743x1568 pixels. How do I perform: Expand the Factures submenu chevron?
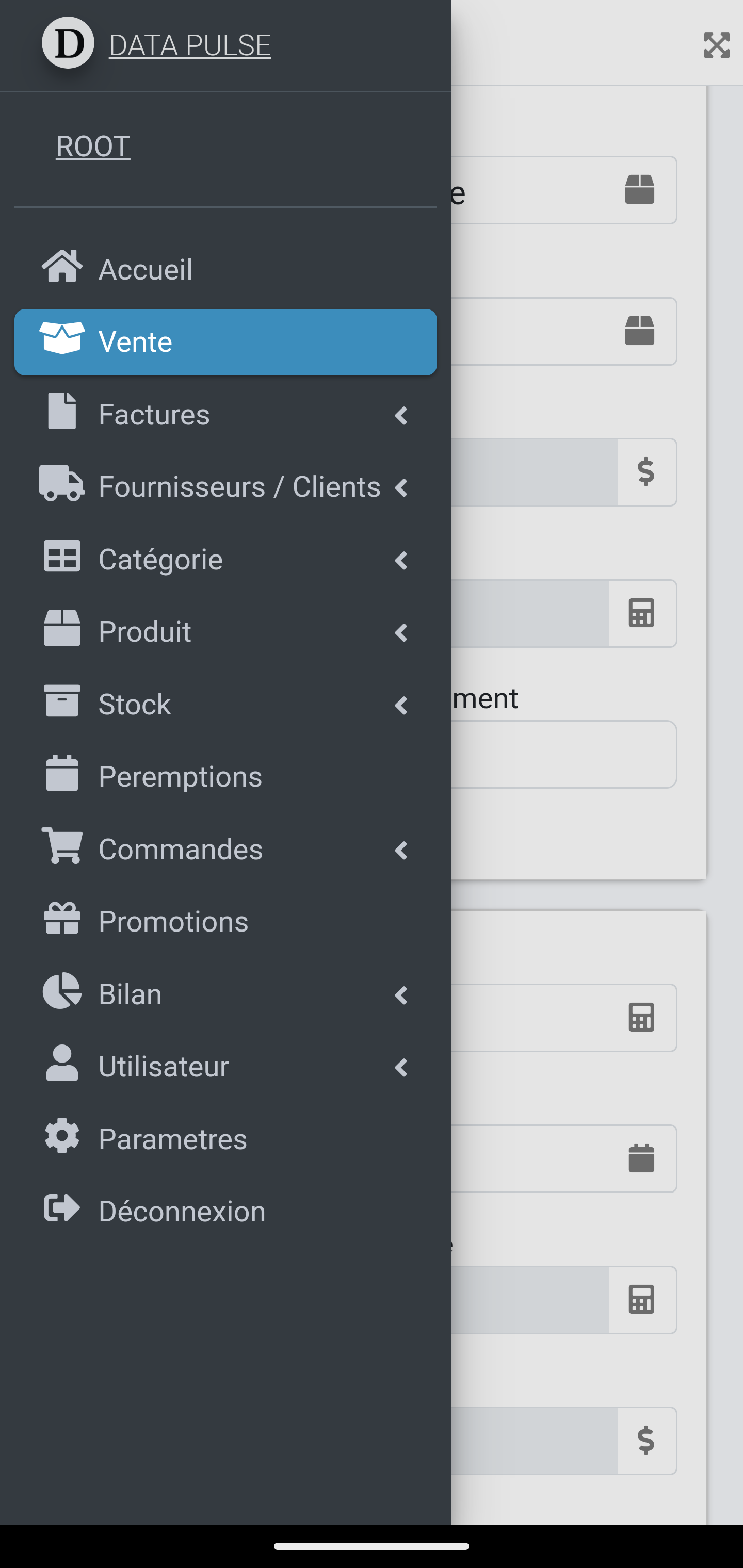401,416
